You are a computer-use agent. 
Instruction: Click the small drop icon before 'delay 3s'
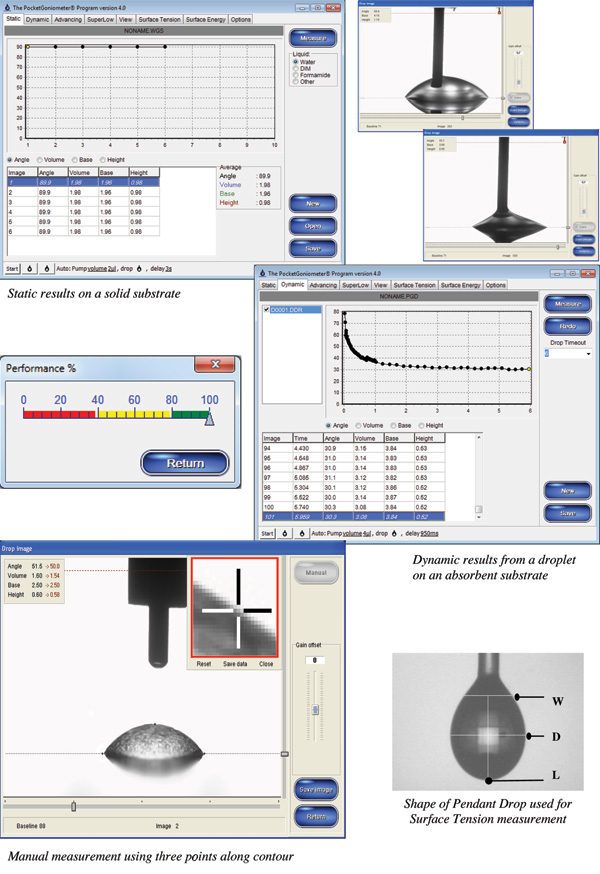(139, 269)
